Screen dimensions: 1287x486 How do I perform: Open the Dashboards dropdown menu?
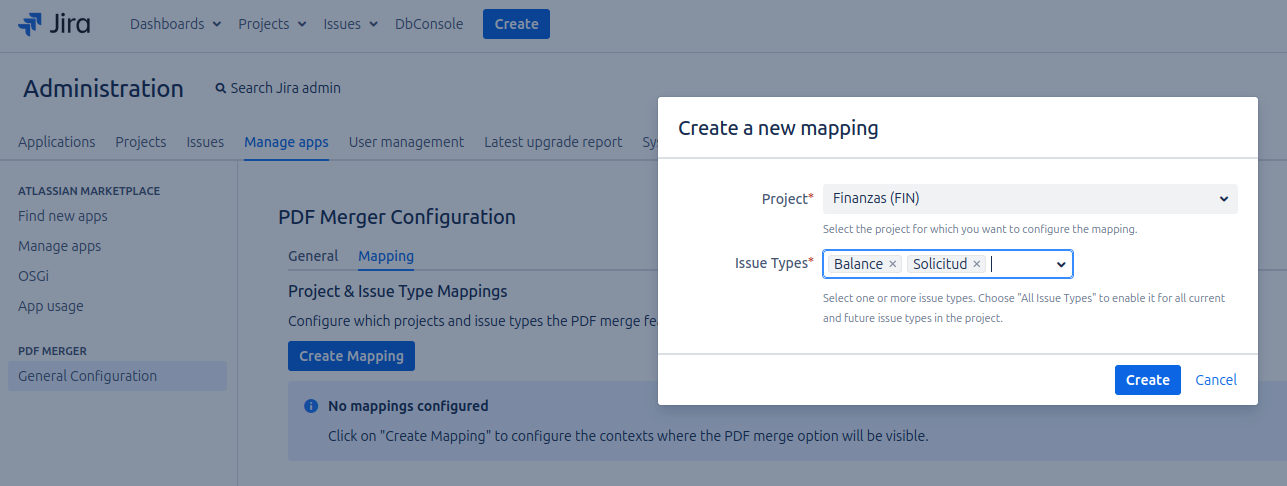point(175,24)
